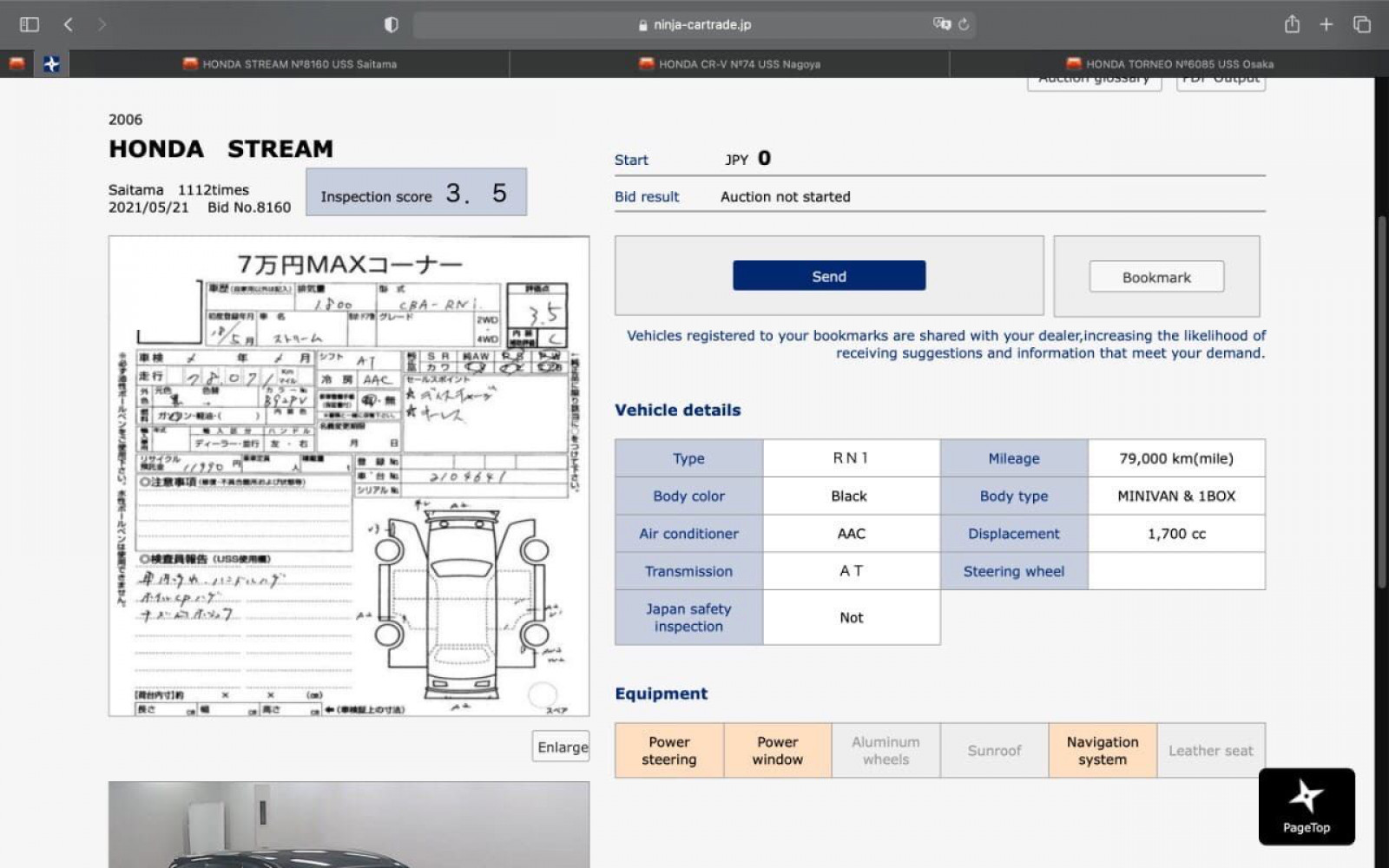Click the 'MINIVAN & 1BOX' value
The image size is (1389, 868).
click(x=1176, y=496)
